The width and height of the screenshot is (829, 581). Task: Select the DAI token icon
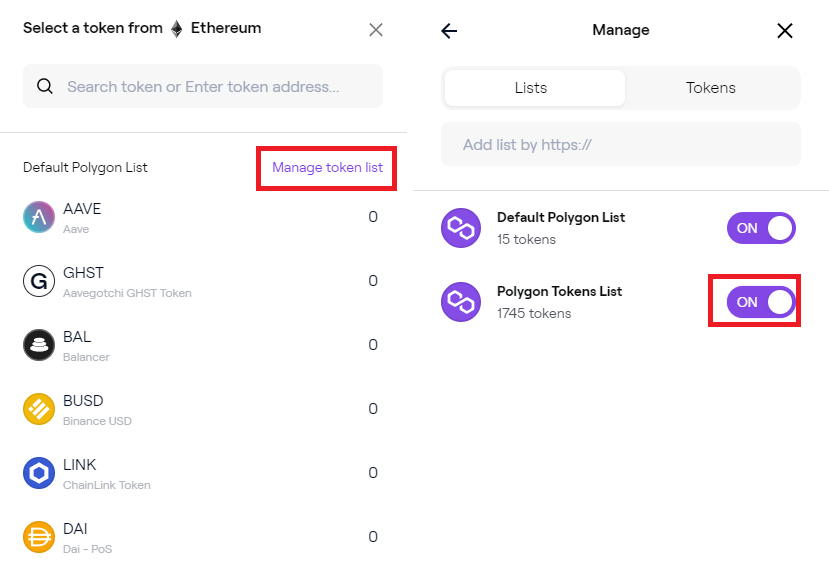click(39, 537)
